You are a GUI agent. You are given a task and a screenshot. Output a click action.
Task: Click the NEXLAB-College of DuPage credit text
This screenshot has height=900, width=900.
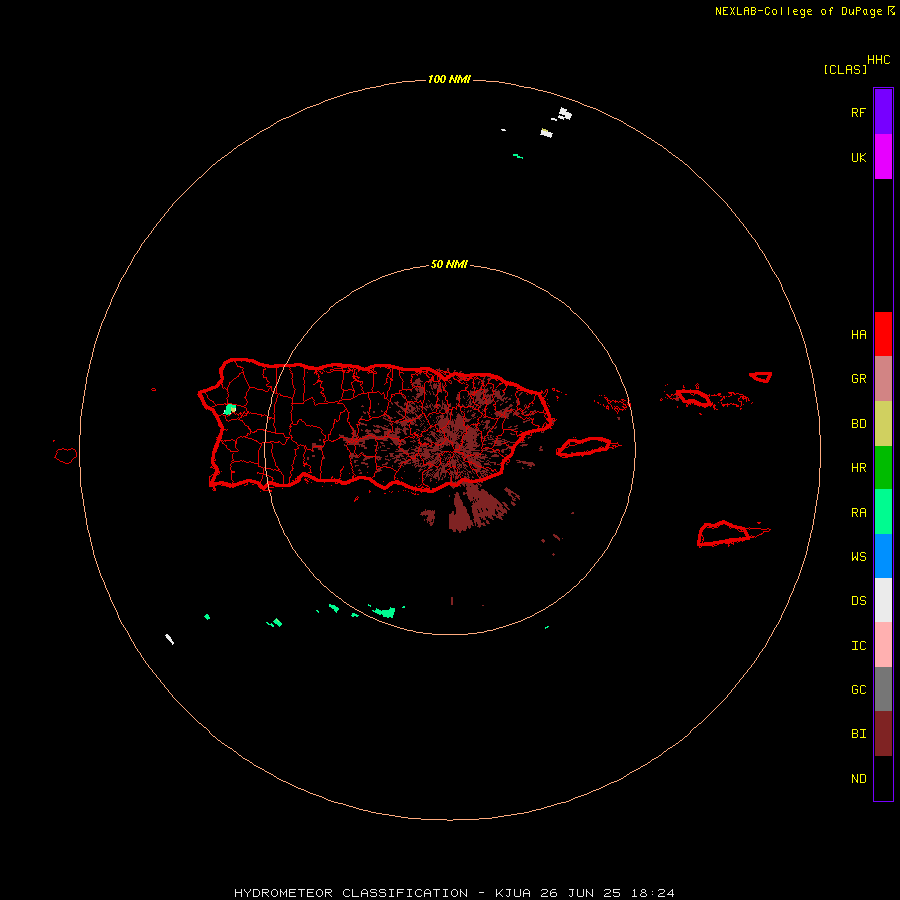tap(798, 11)
